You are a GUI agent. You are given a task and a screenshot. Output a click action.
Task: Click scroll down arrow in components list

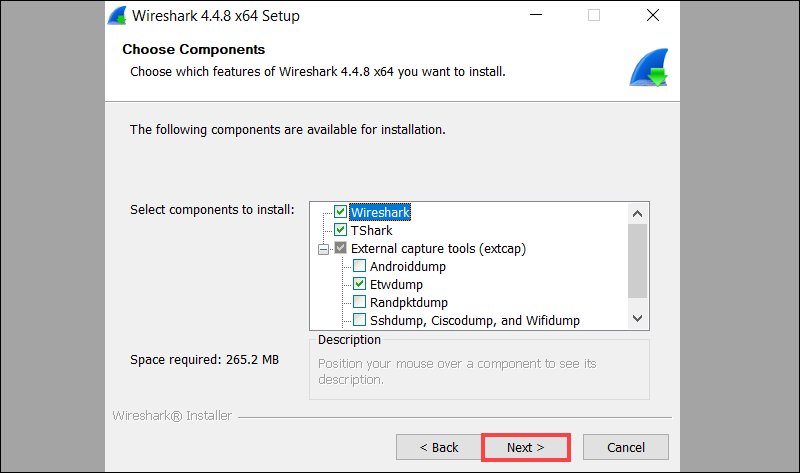pos(637,318)
